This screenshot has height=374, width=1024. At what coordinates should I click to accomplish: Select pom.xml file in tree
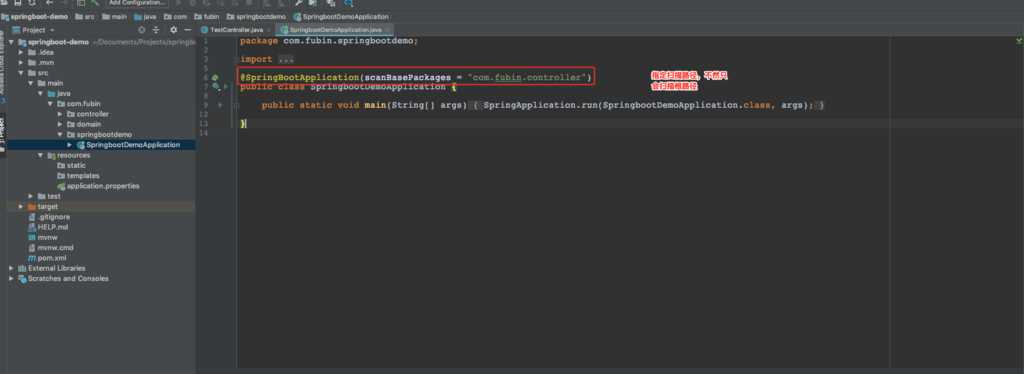coord(47,258)
